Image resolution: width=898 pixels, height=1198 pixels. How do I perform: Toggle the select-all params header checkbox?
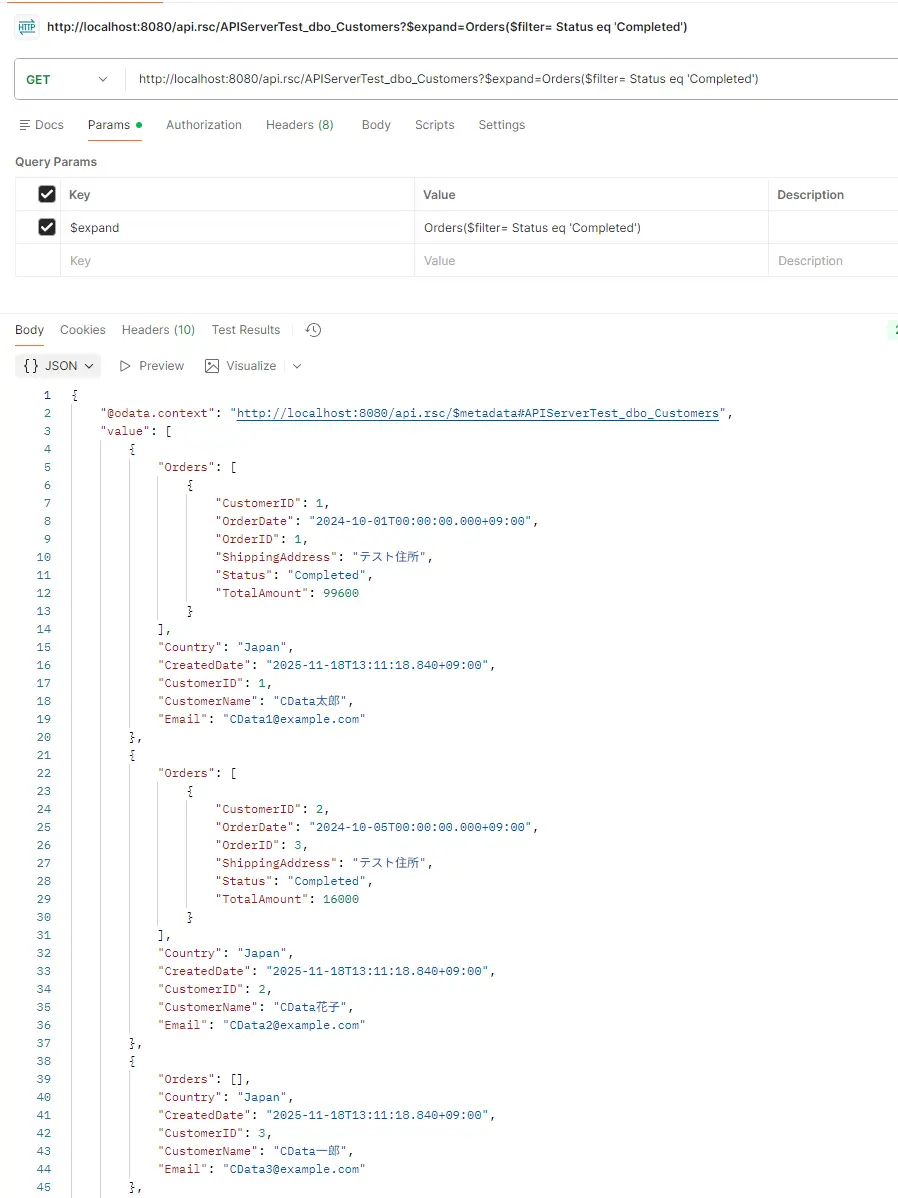click(x=46, y=194)
